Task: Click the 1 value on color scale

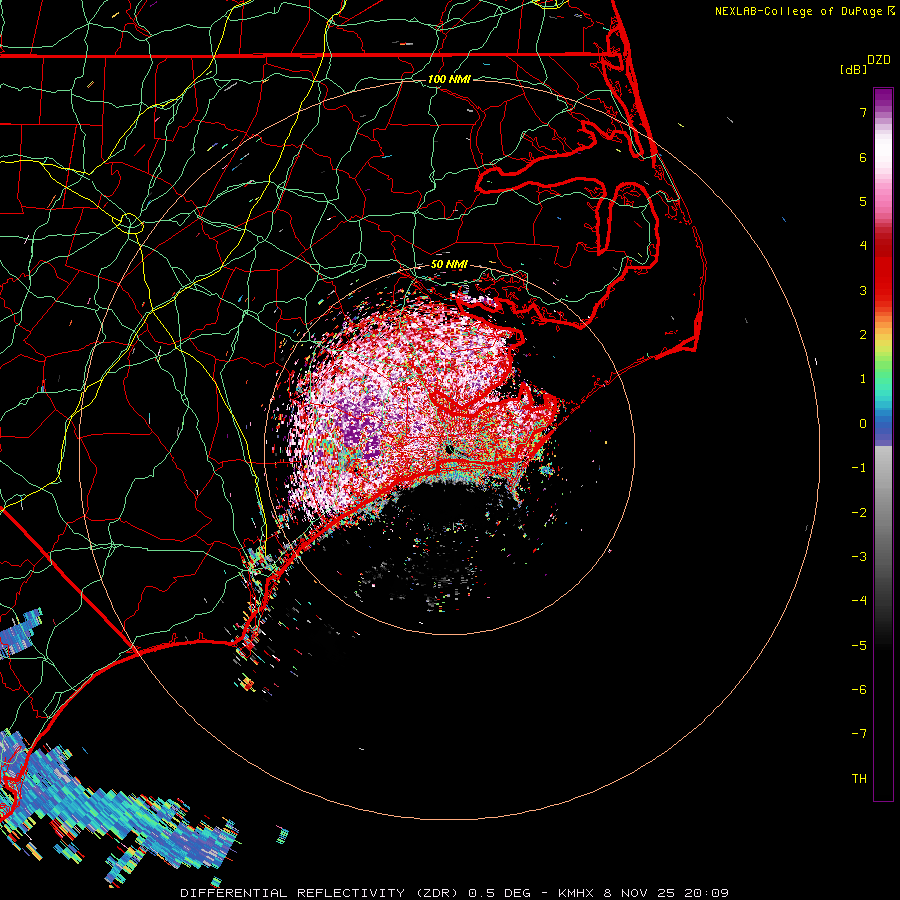Action: [863, 379]
